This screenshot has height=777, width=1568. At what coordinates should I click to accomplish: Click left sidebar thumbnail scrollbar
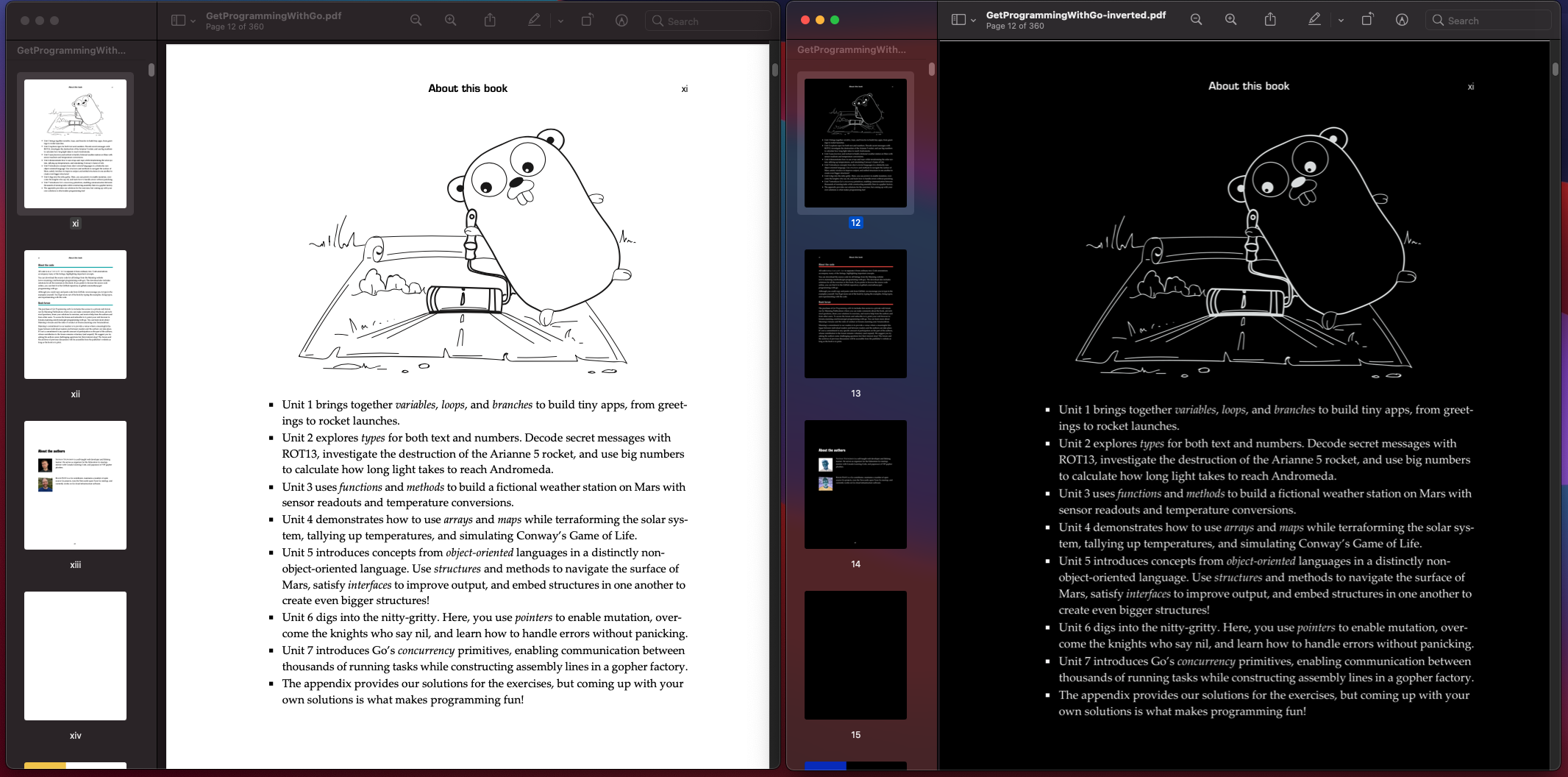(x=152, y=70)
